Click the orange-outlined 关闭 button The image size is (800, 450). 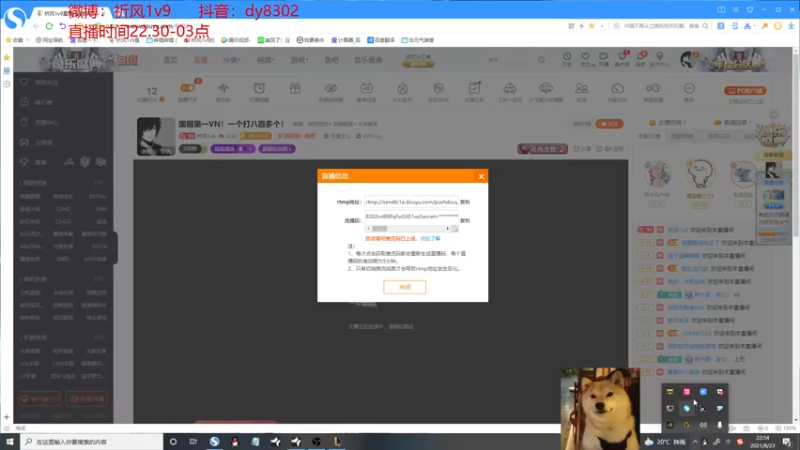coord(405,287)
